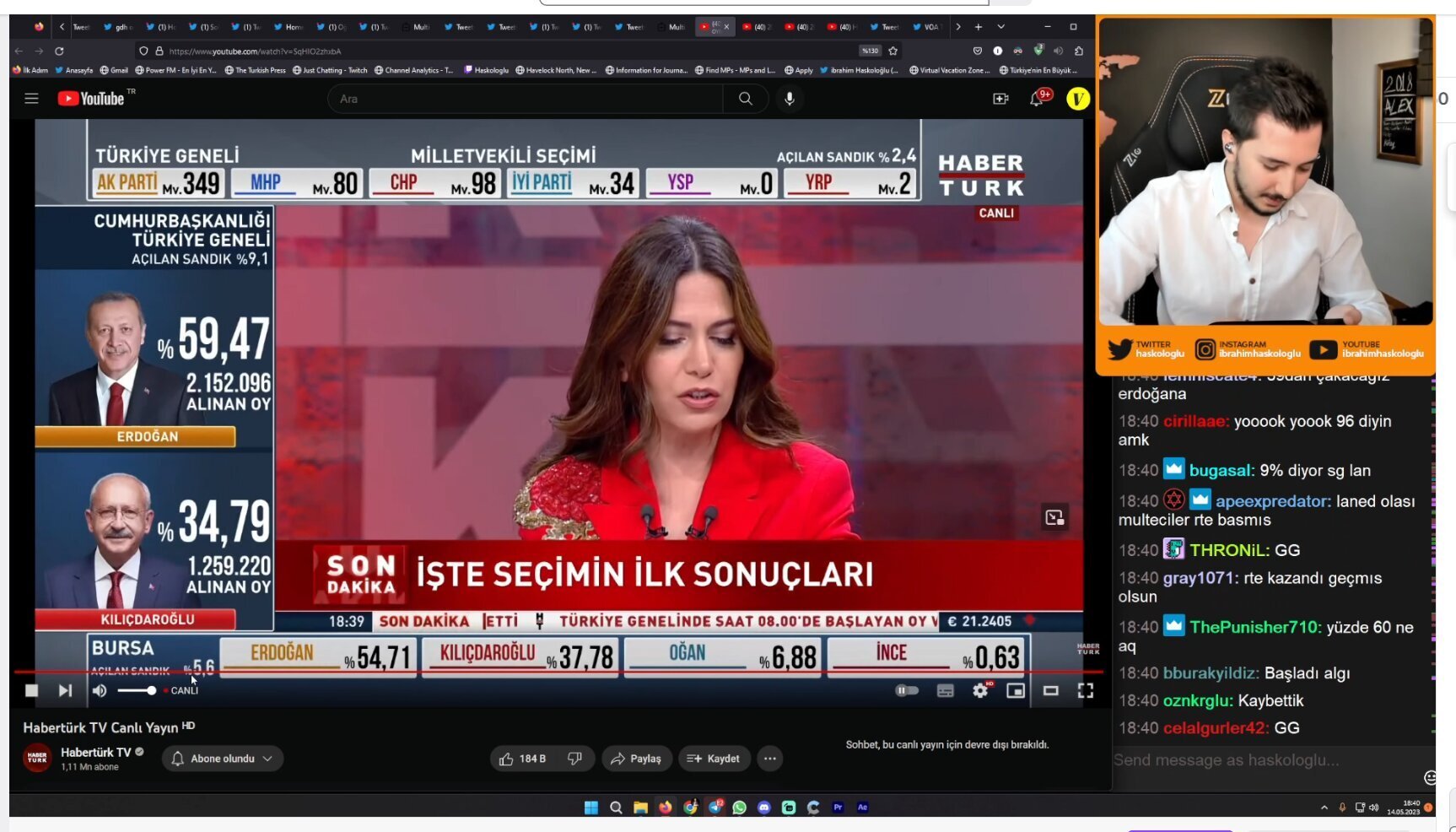Open the Virtual Vacation Zone bookmark
The image size is (1456, 832).
(x=949, y=70)
